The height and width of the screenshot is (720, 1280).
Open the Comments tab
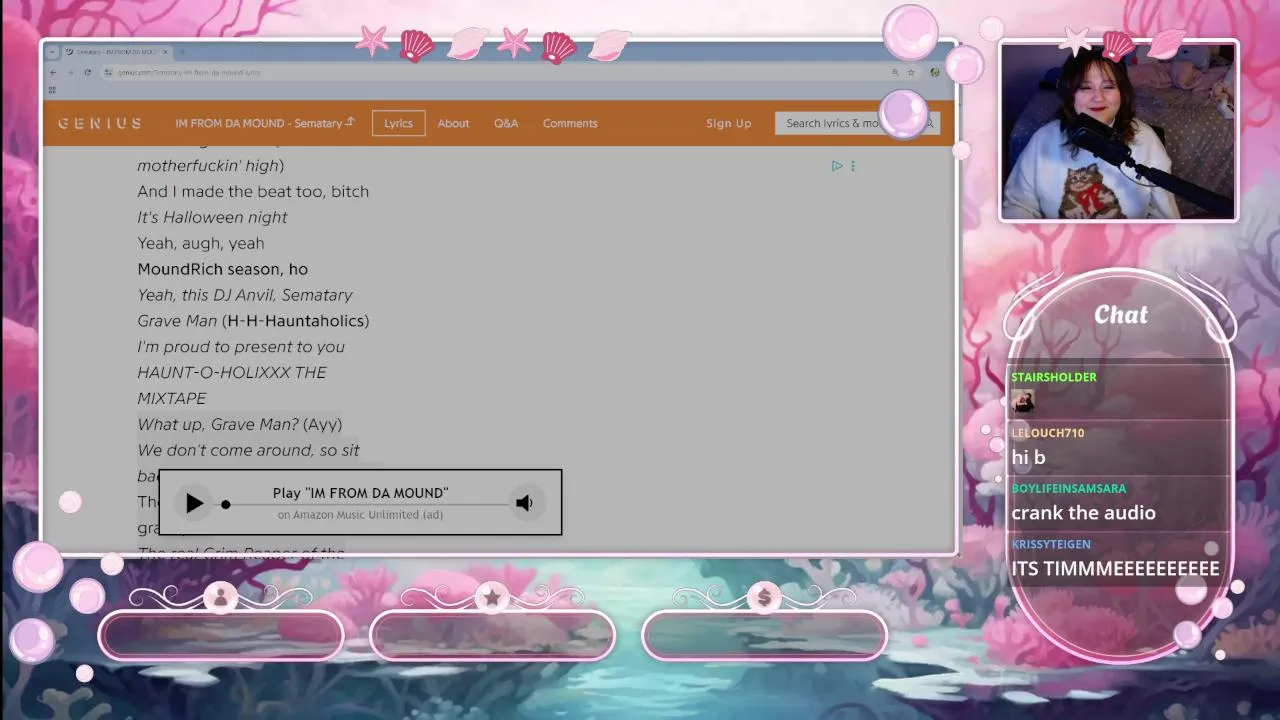[570, 123]
